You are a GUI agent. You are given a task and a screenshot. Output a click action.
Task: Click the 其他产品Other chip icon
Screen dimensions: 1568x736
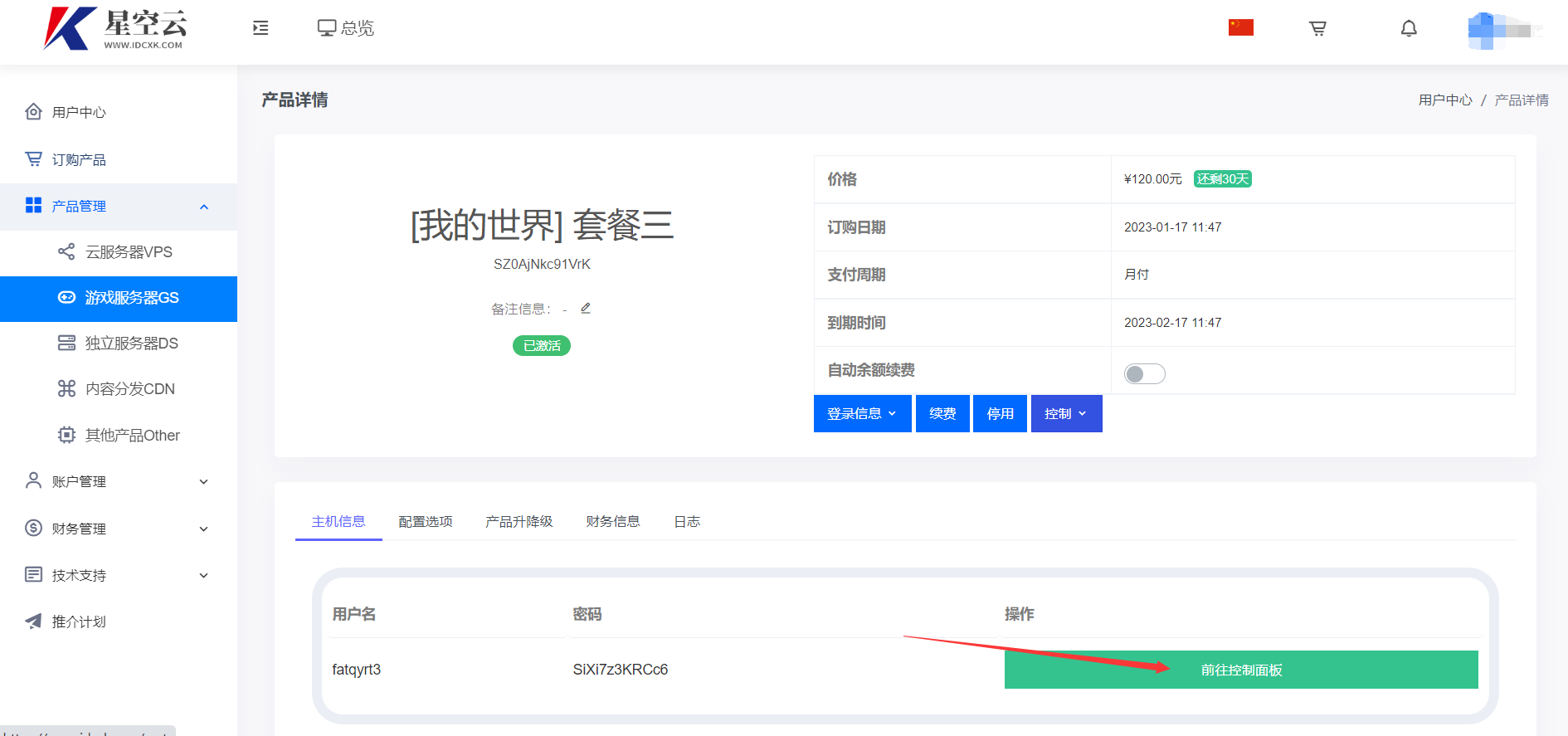tap(66, 435)
